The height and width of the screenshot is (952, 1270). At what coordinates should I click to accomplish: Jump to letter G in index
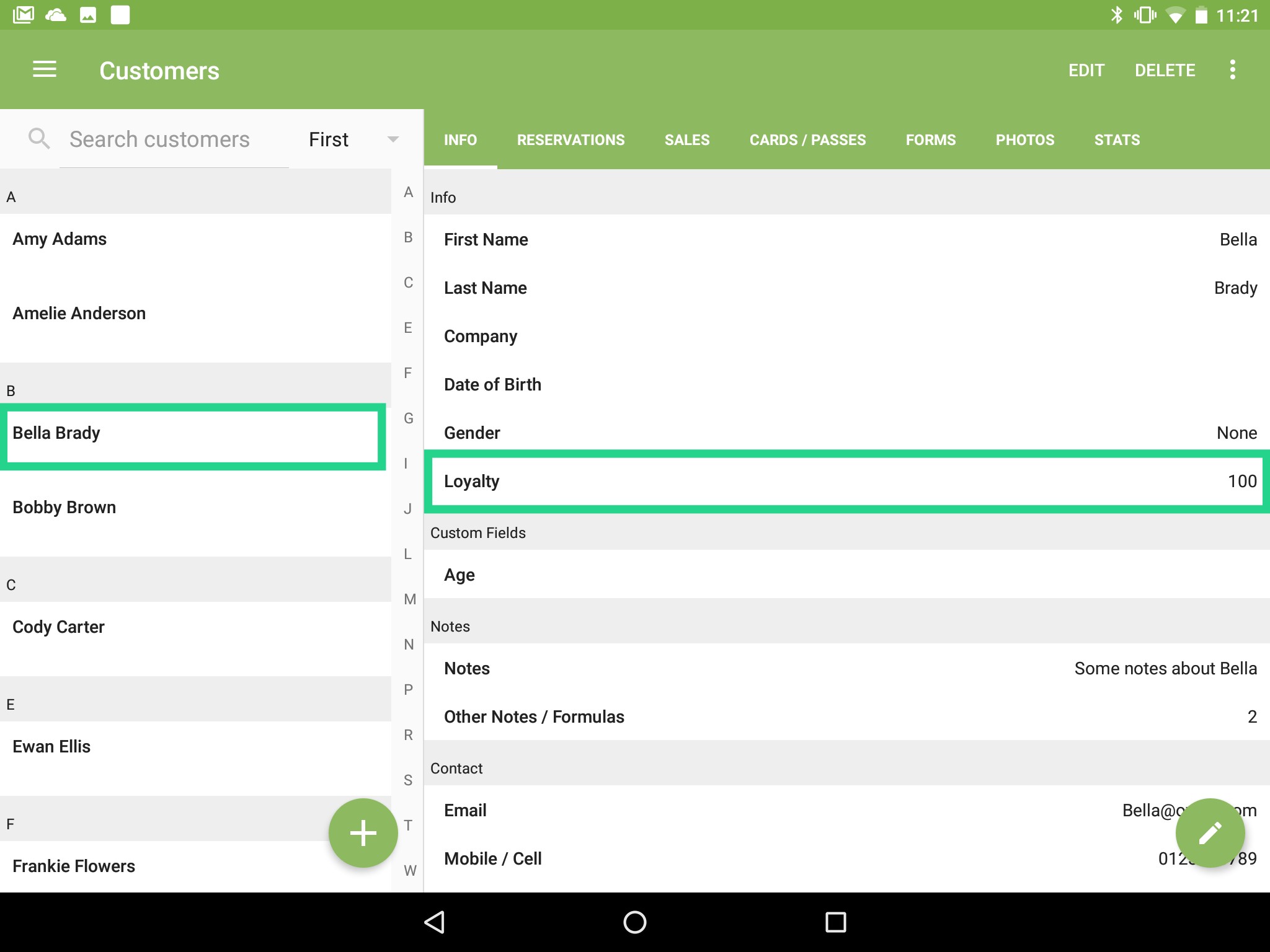pos(408,418)
